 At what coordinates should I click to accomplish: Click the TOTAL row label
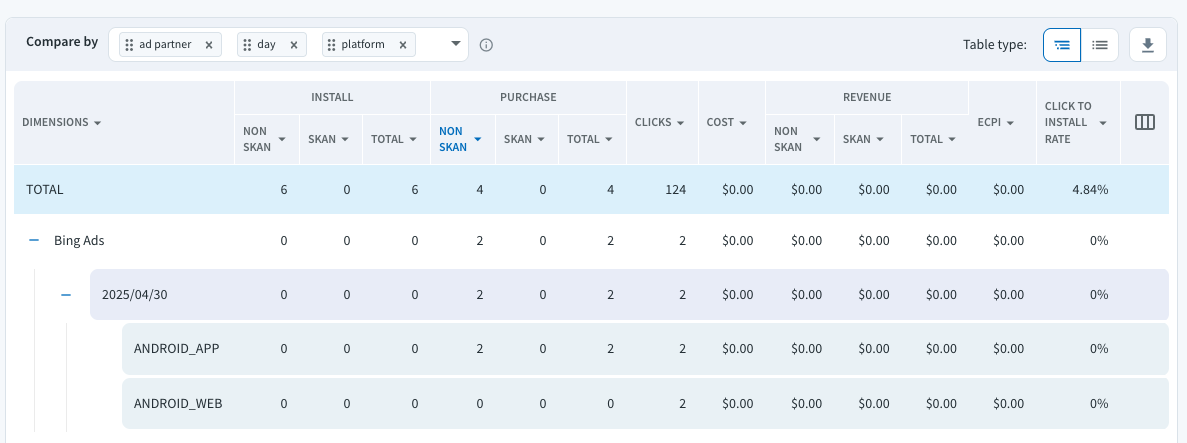(45, 189)
